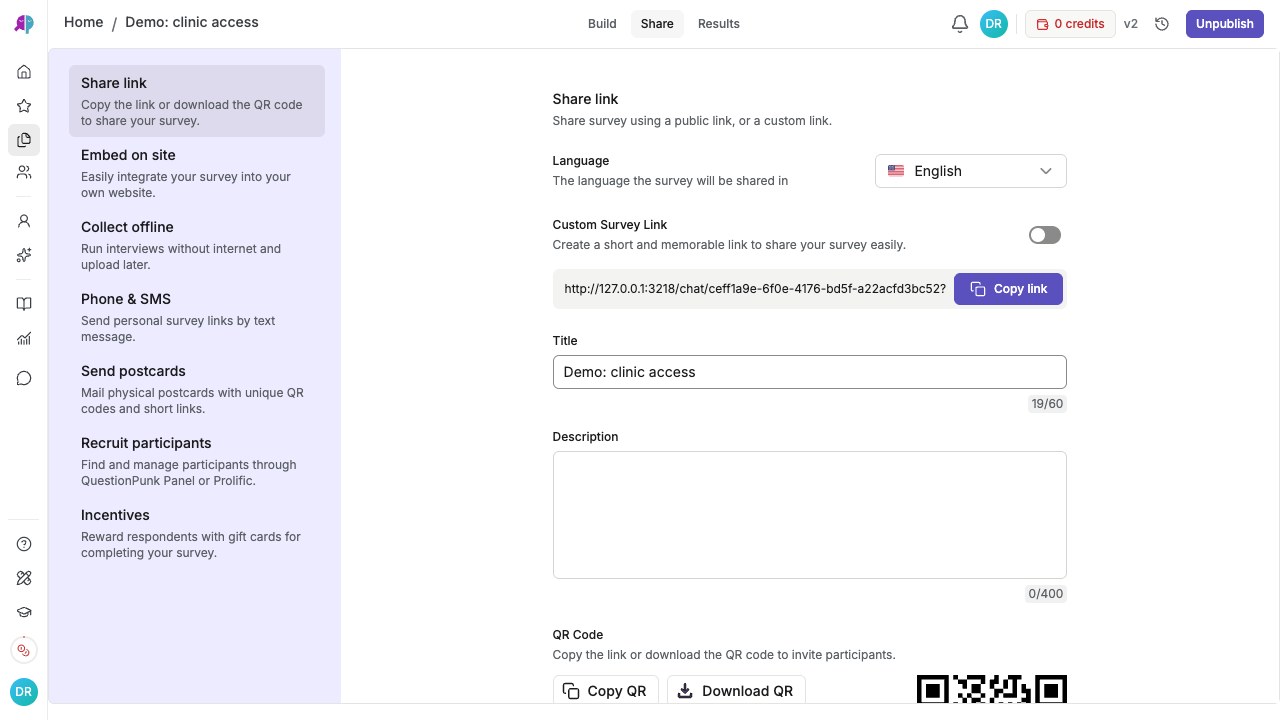Open the Incentives section

tap(197, 533)
